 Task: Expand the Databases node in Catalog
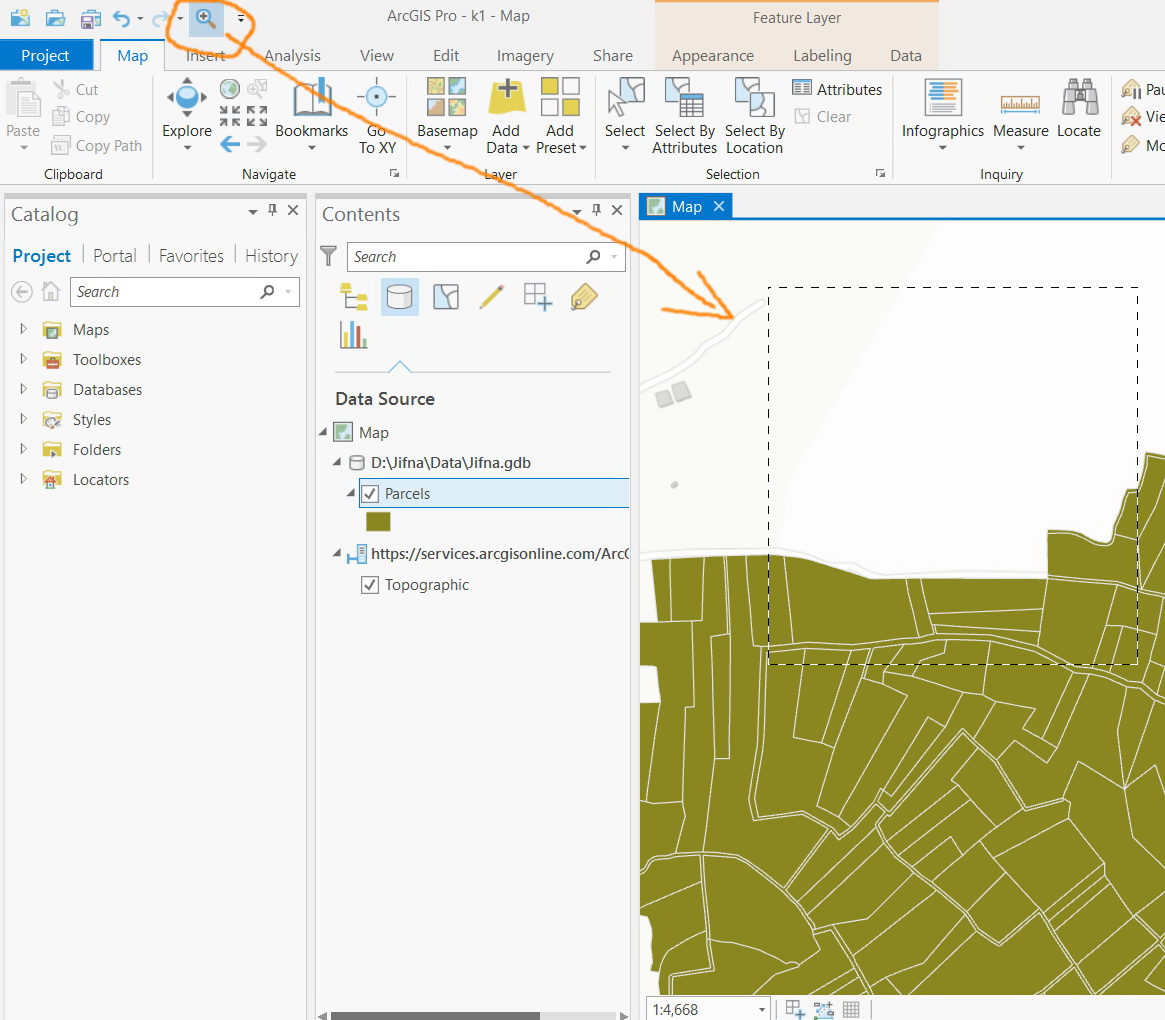tap(23, 389)
